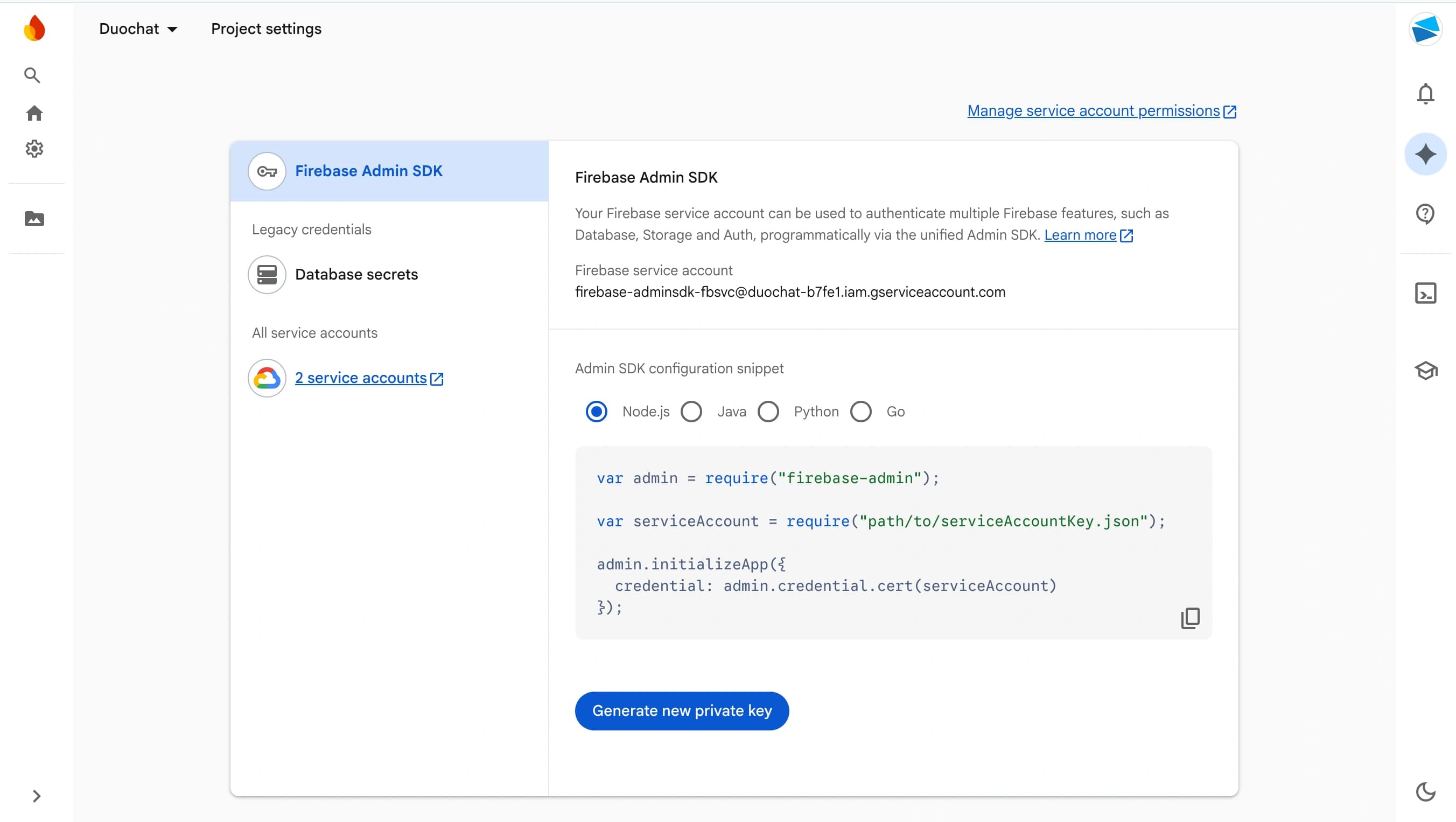Open the learning graduation cap icon
1456x822 pixels.
(1425, 370)
